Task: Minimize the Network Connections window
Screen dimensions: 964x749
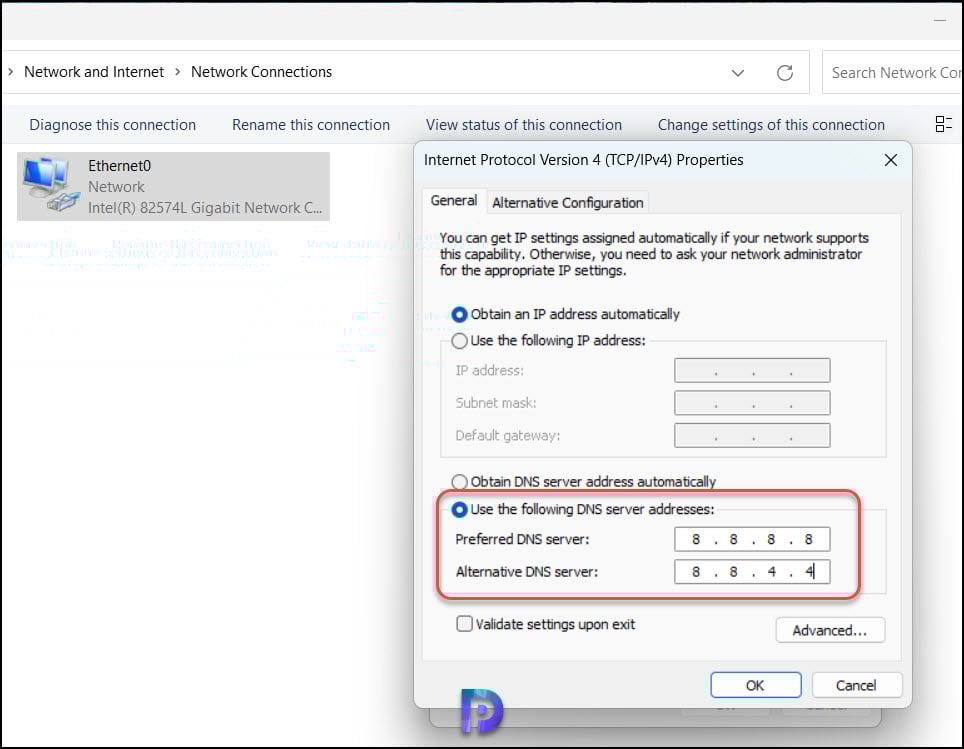Action: pos(939,20)
